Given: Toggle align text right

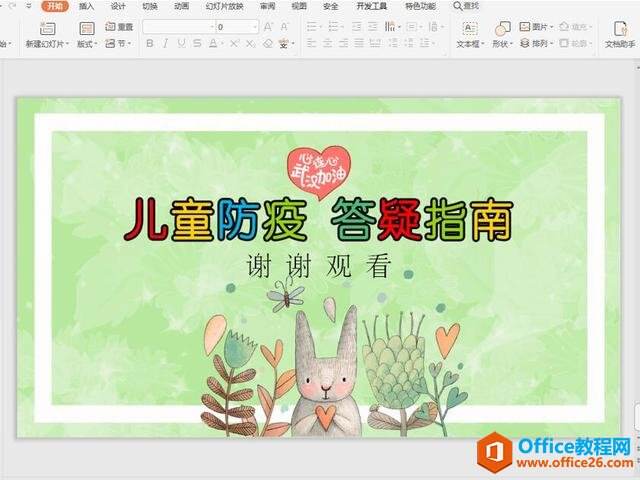Looking at the screenshot, I should click(x=343, y=43).
